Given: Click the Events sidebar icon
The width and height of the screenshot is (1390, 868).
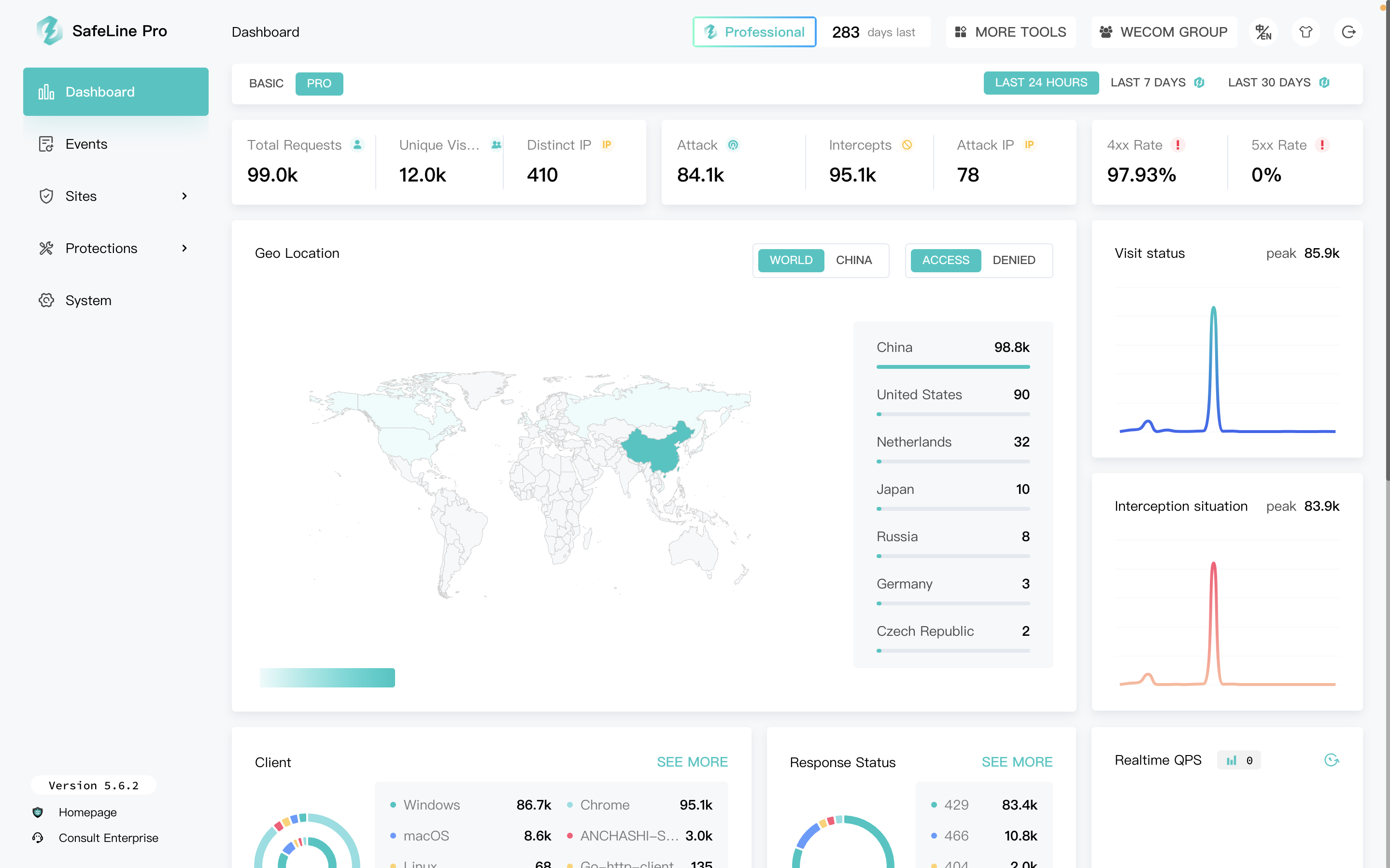Looking at the screenshot, I should click(x=46, y=144).
